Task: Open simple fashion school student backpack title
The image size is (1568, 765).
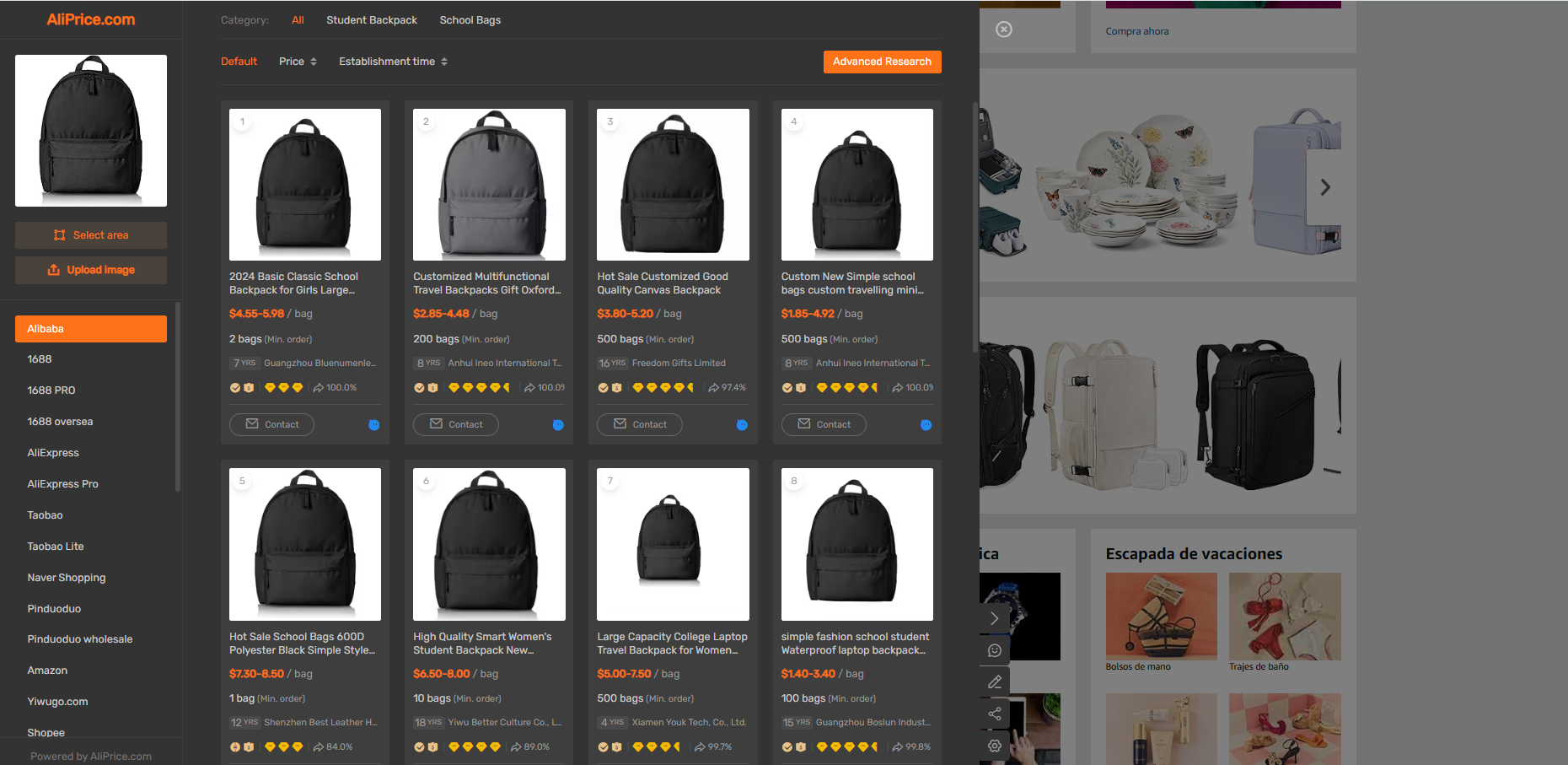Action: [x=855, y=644]
